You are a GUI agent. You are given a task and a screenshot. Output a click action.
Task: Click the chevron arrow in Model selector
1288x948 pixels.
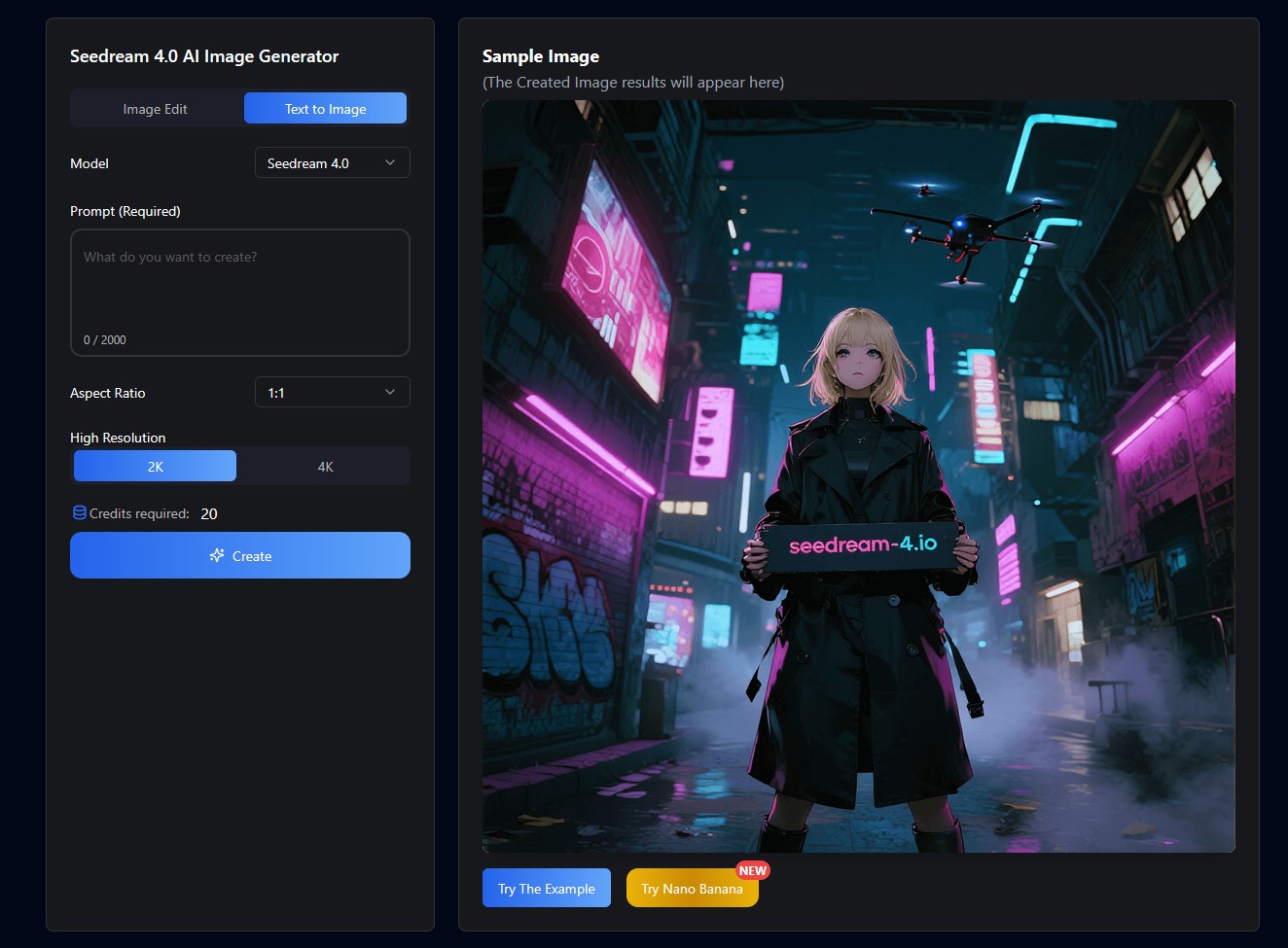pyautogui.click(x=390, y=162)
